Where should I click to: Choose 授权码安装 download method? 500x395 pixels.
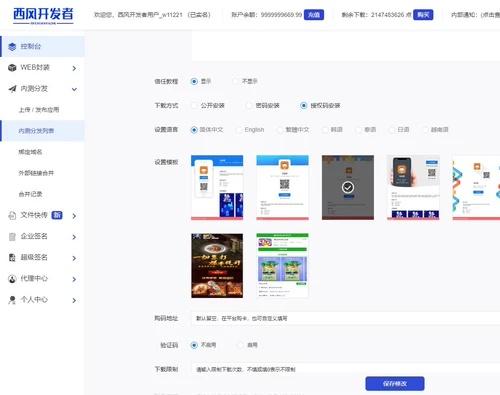tap(303, 105)
